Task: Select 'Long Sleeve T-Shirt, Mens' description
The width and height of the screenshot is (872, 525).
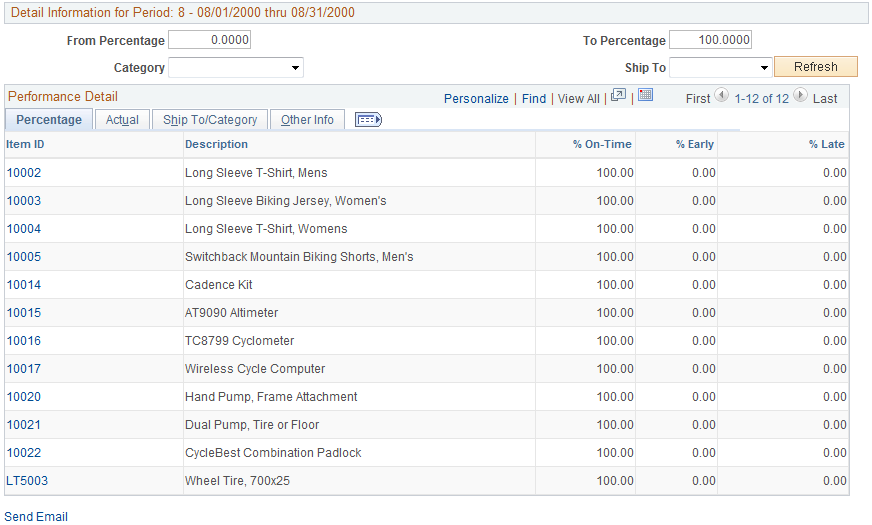Action: [x=256, y=173]
